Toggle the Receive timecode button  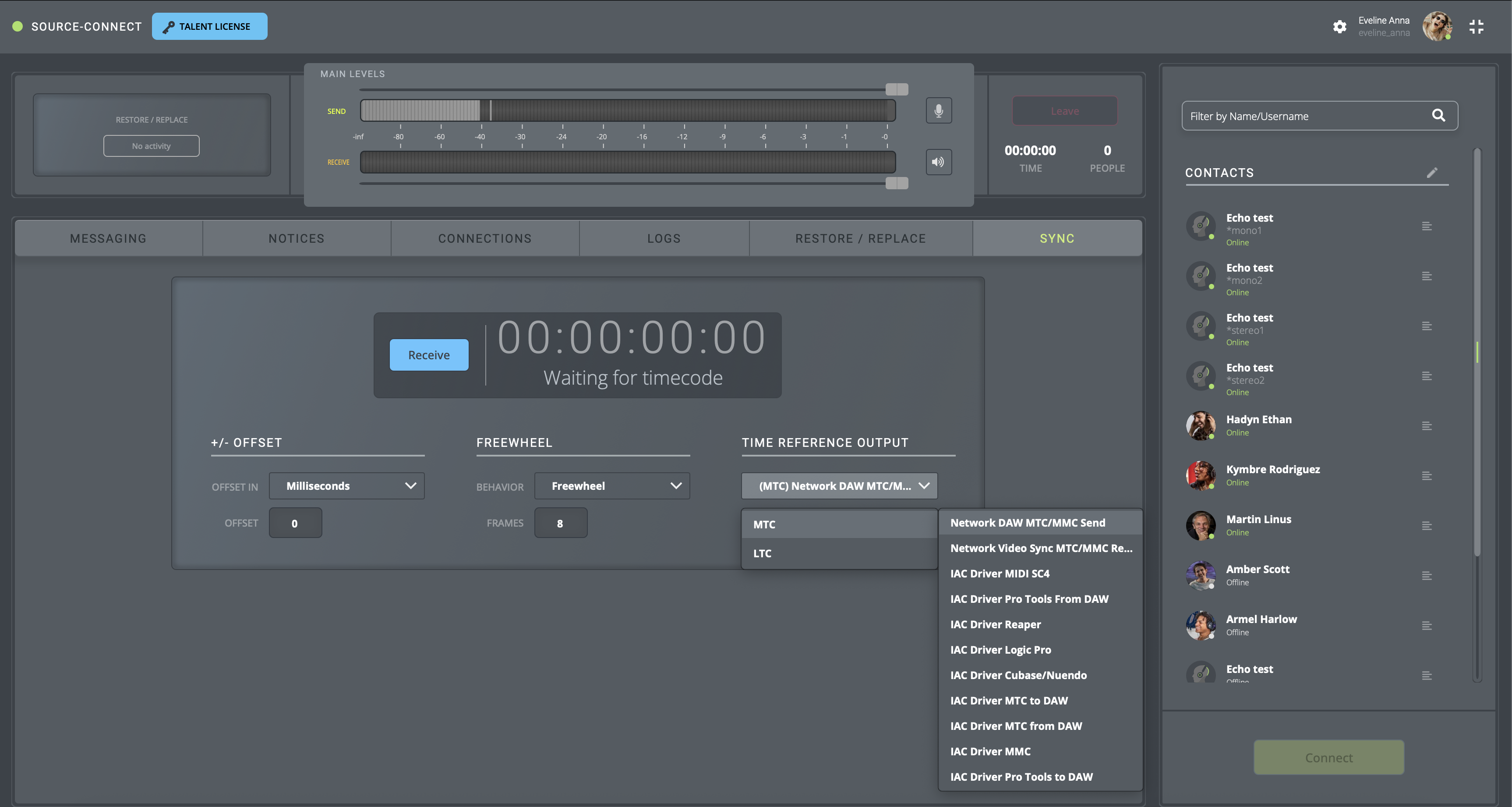428,355
